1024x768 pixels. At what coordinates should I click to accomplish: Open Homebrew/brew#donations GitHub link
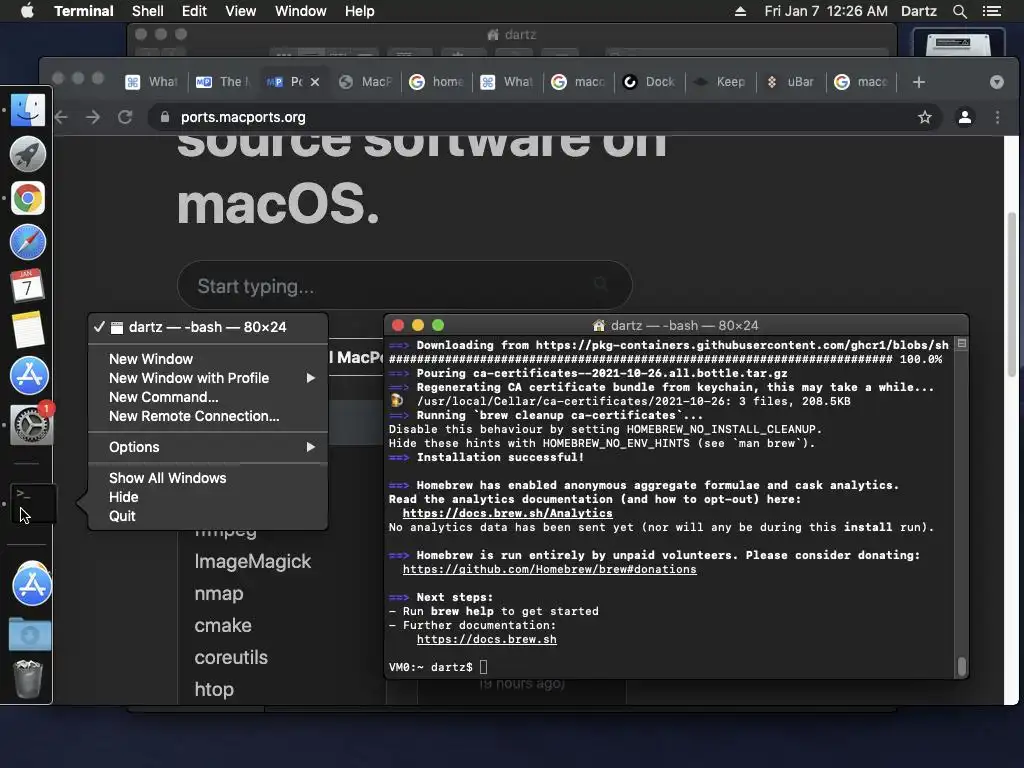[x=549, y=569]
